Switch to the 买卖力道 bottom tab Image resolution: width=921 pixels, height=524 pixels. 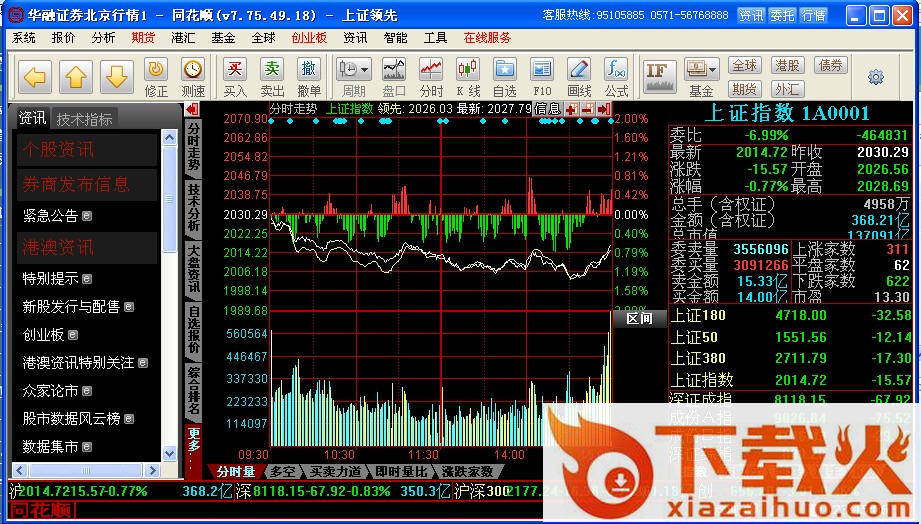pyautogui.click(x=336, y=472)
